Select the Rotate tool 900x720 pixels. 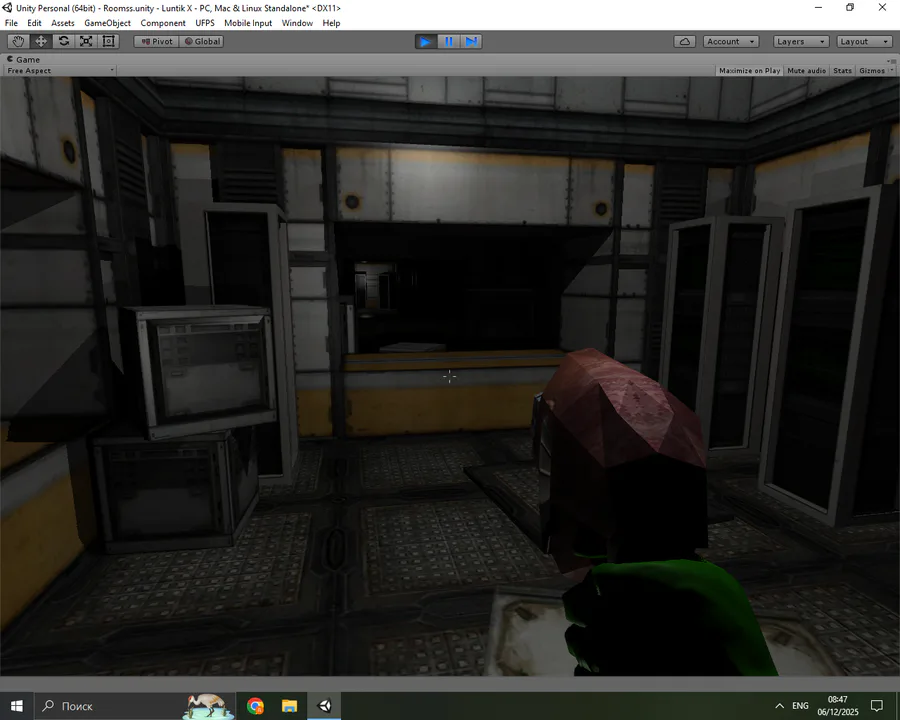coord(64,41)
